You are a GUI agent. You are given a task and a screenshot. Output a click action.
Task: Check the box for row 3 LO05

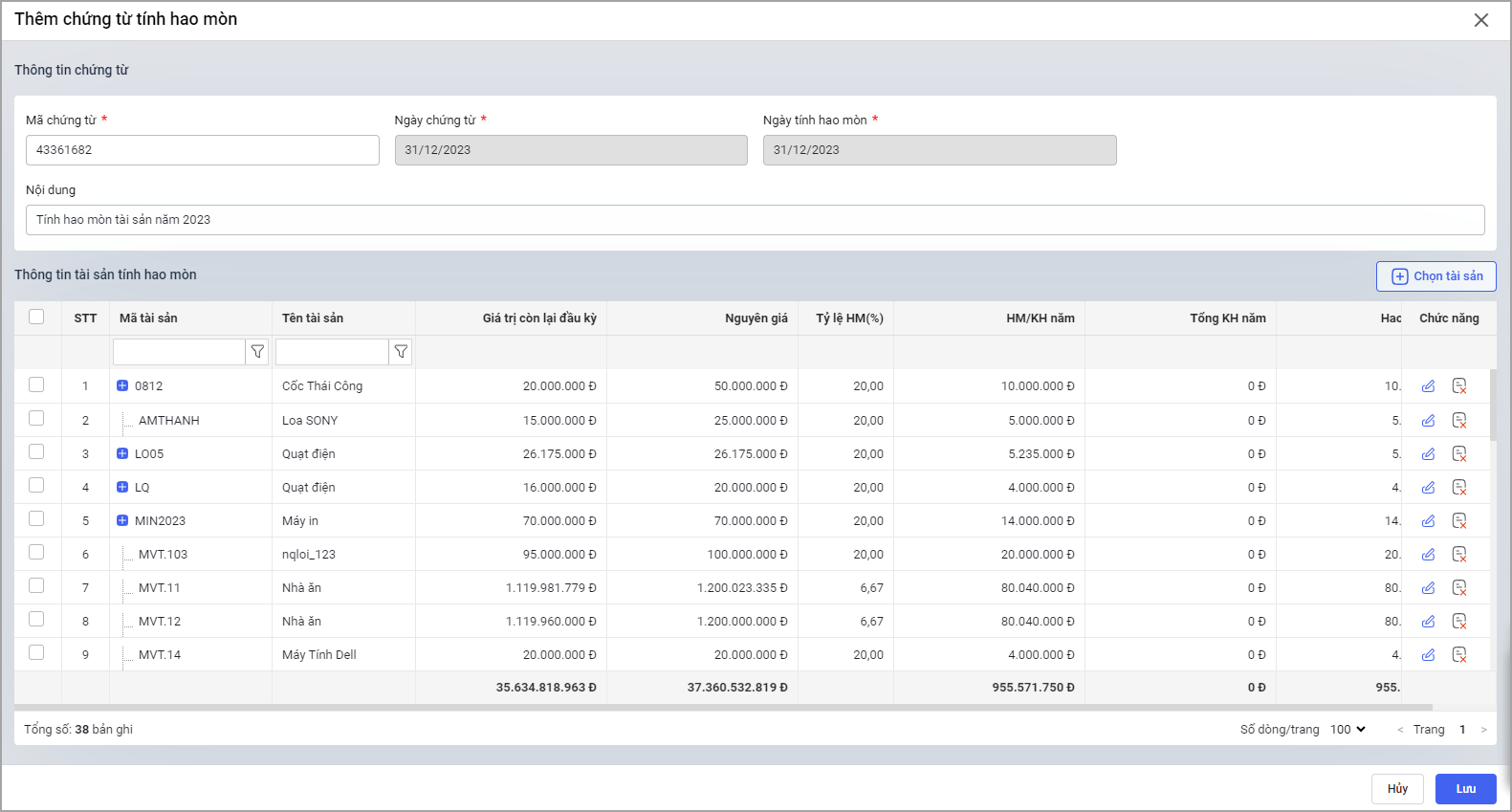[x=36, y=451]
